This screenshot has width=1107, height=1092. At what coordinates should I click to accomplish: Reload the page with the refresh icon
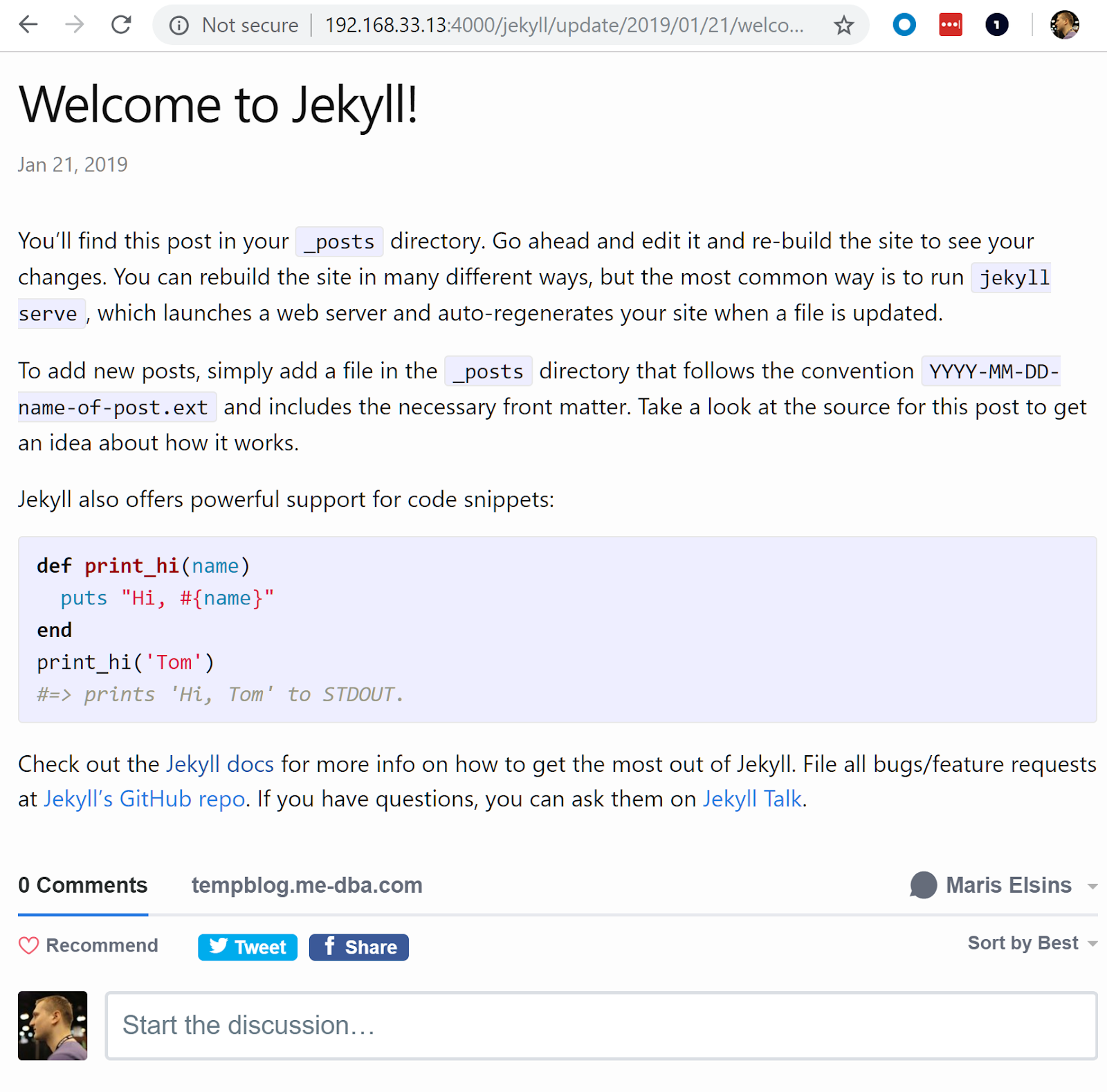tap(121, 26)
